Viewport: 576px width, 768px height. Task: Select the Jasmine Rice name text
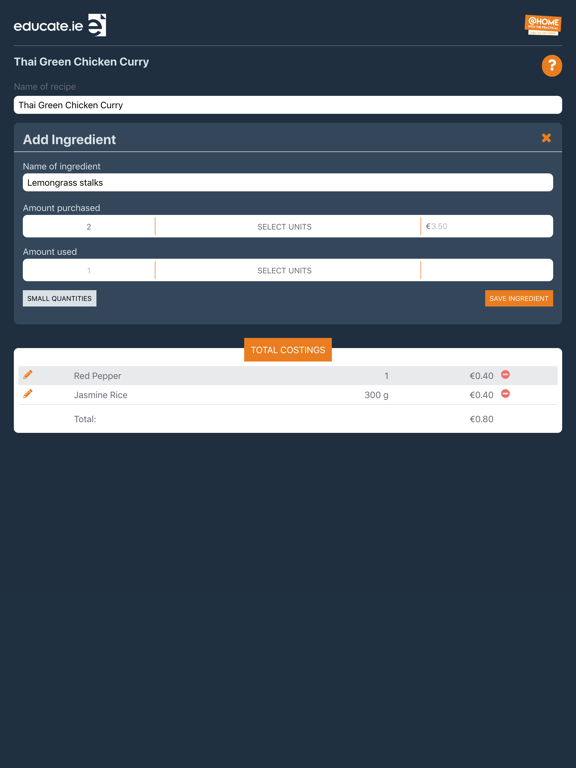pos(100,395)
